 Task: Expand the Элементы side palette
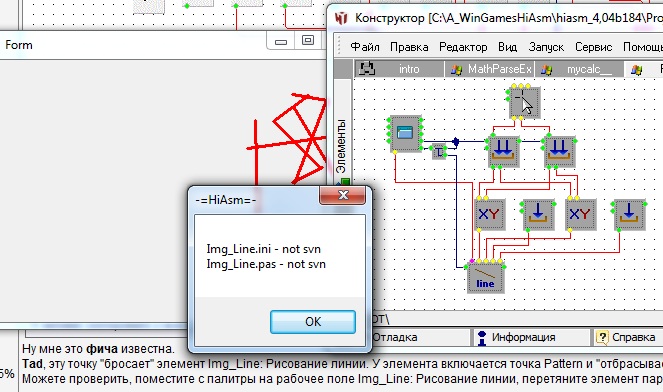341,146
